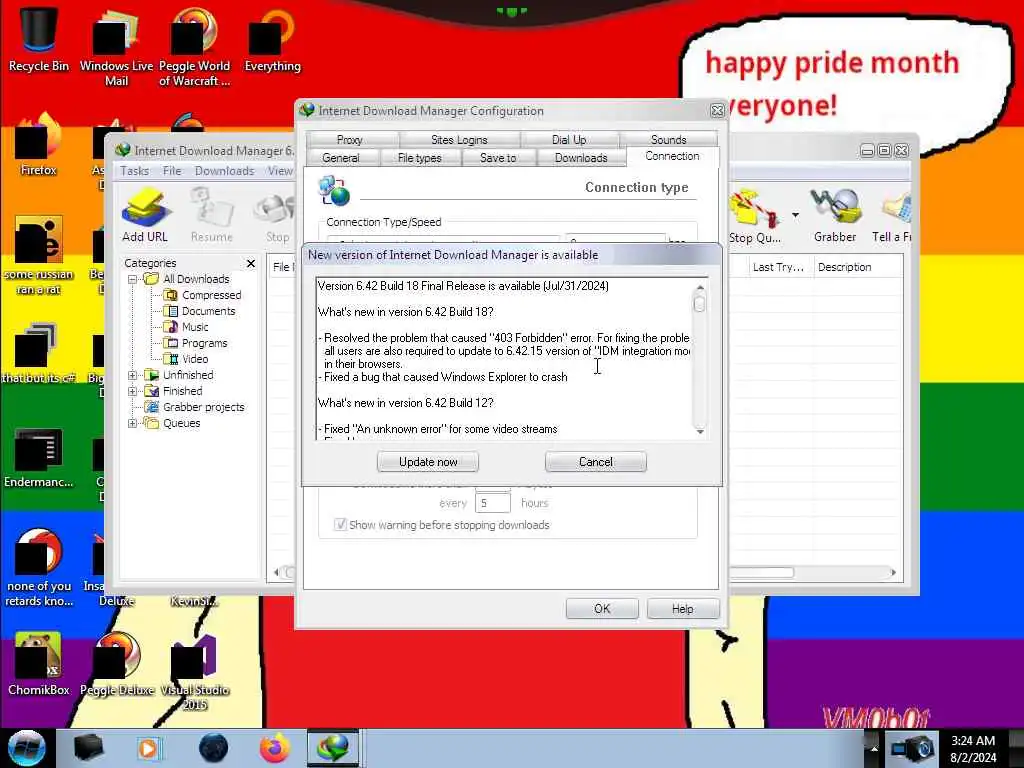
Task: Toggle Show warning before stopping downloads
Action: (340, 524)
